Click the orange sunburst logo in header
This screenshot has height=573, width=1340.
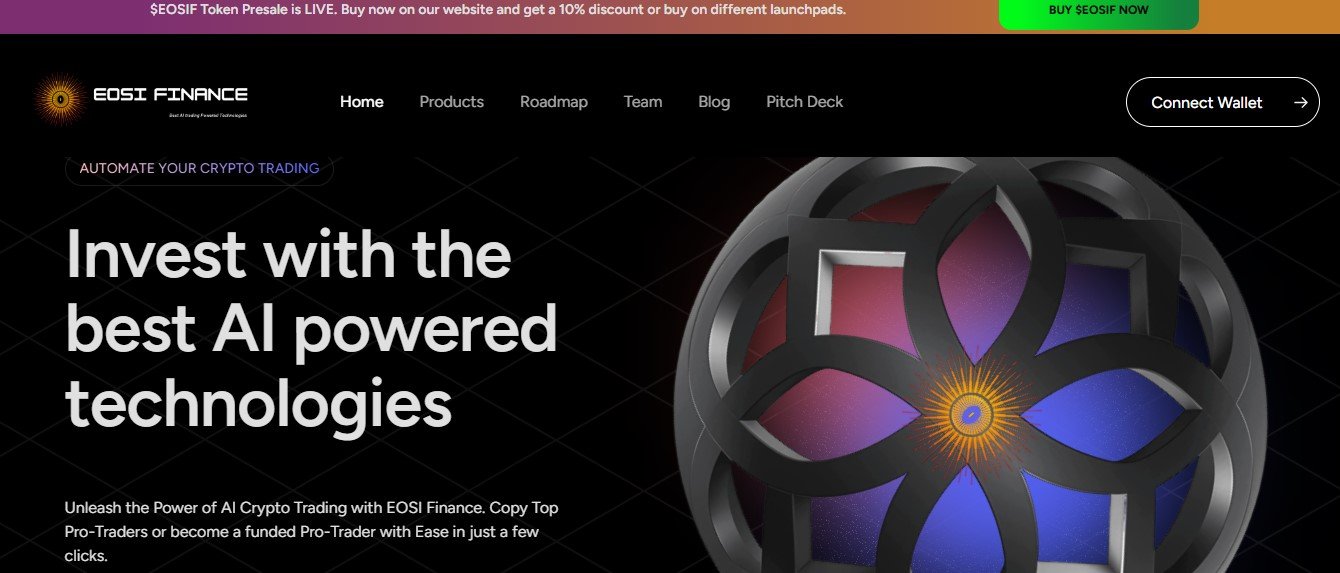point(61,100)
